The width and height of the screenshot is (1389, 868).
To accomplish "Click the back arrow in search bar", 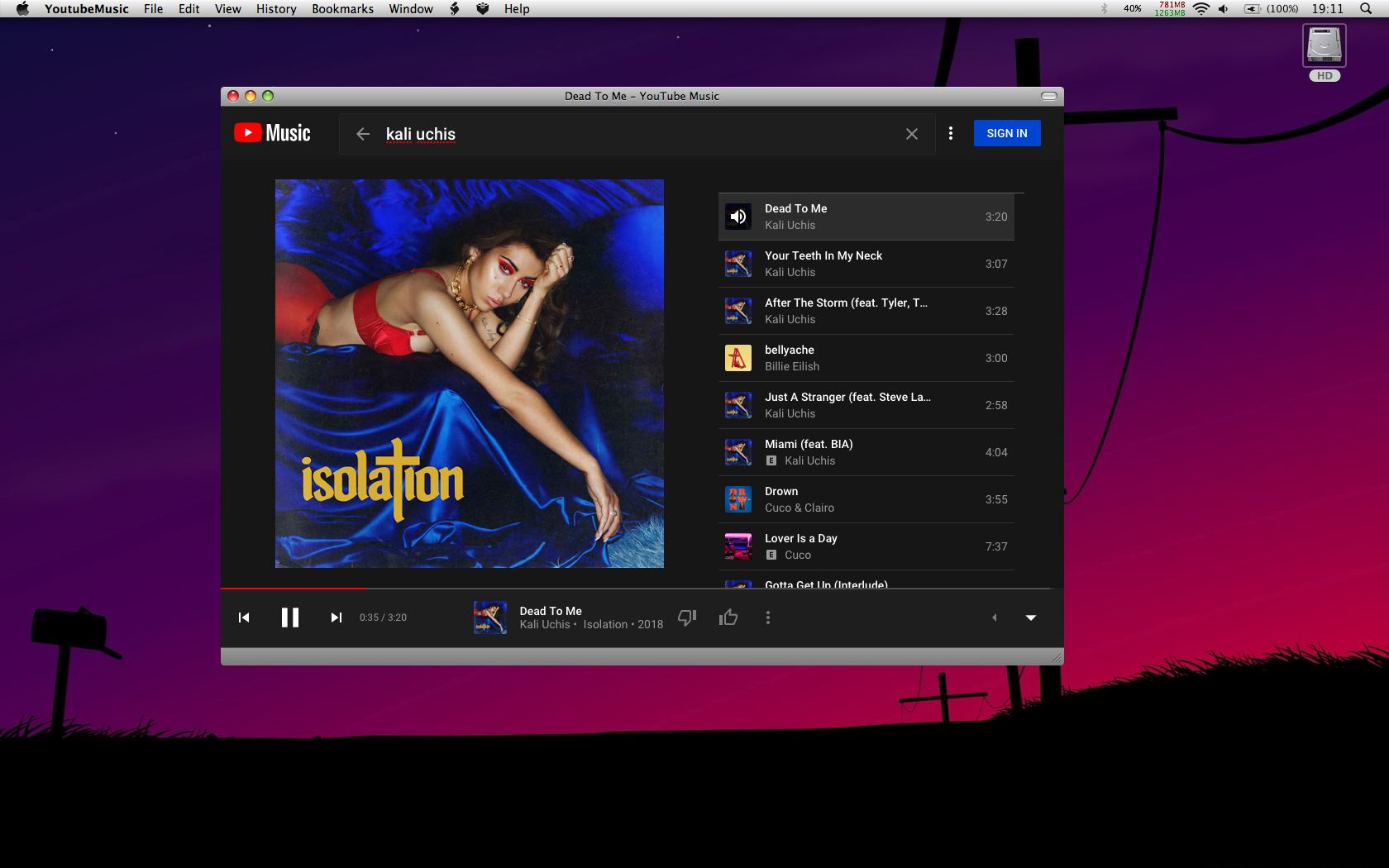I will tap(362, 134).
